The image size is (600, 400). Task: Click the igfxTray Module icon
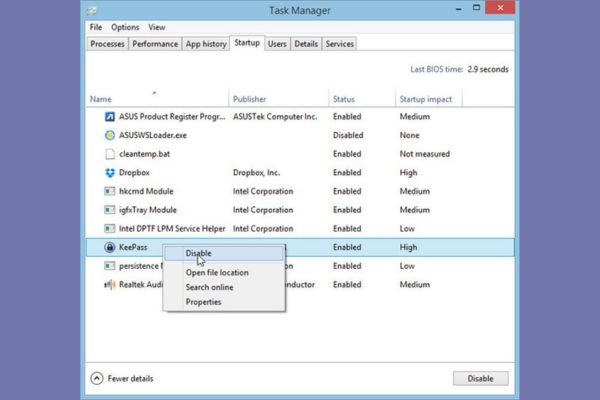[110, 210]
